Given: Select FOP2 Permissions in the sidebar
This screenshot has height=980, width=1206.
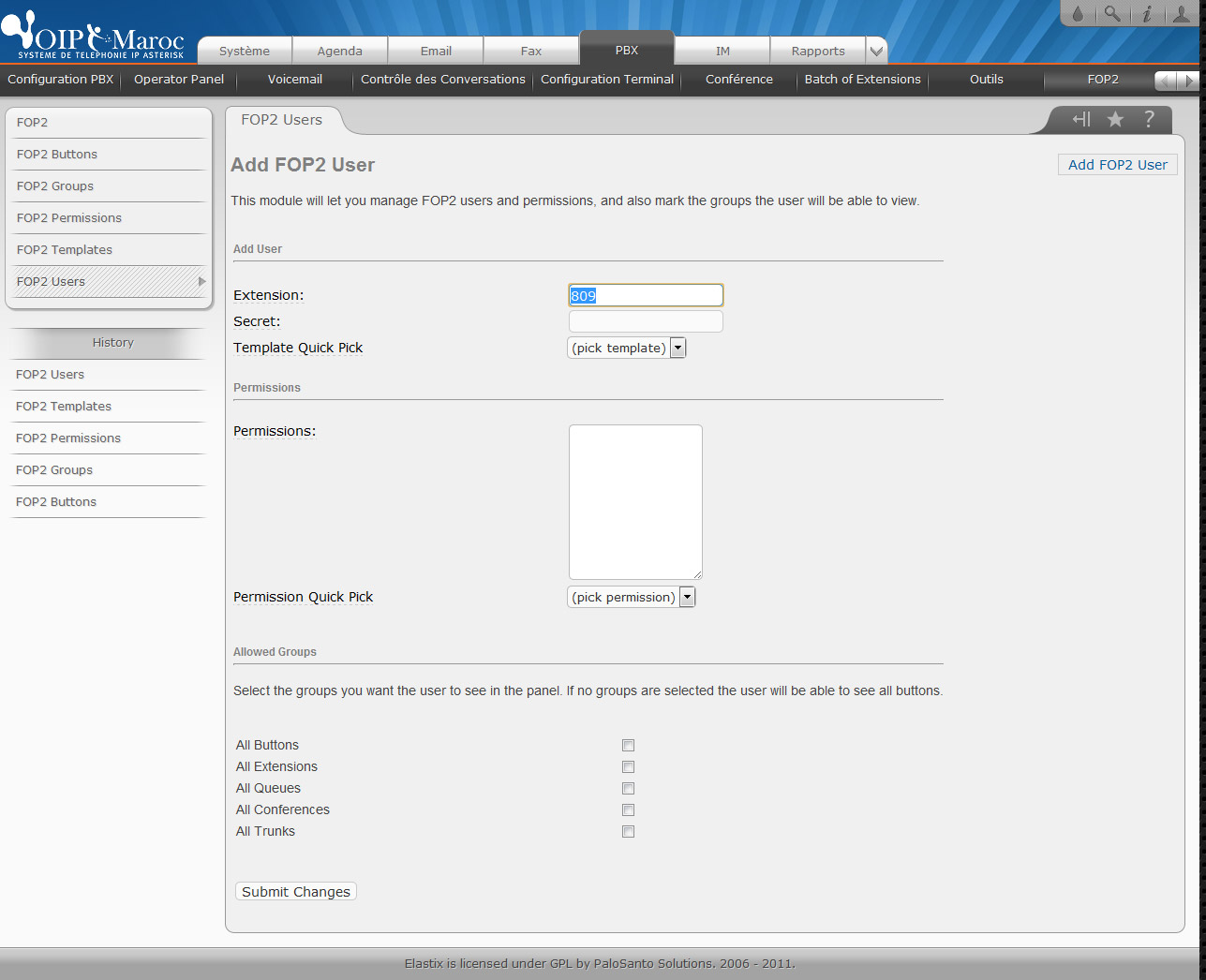Looking at the screenshot, I should coord(69,218).
